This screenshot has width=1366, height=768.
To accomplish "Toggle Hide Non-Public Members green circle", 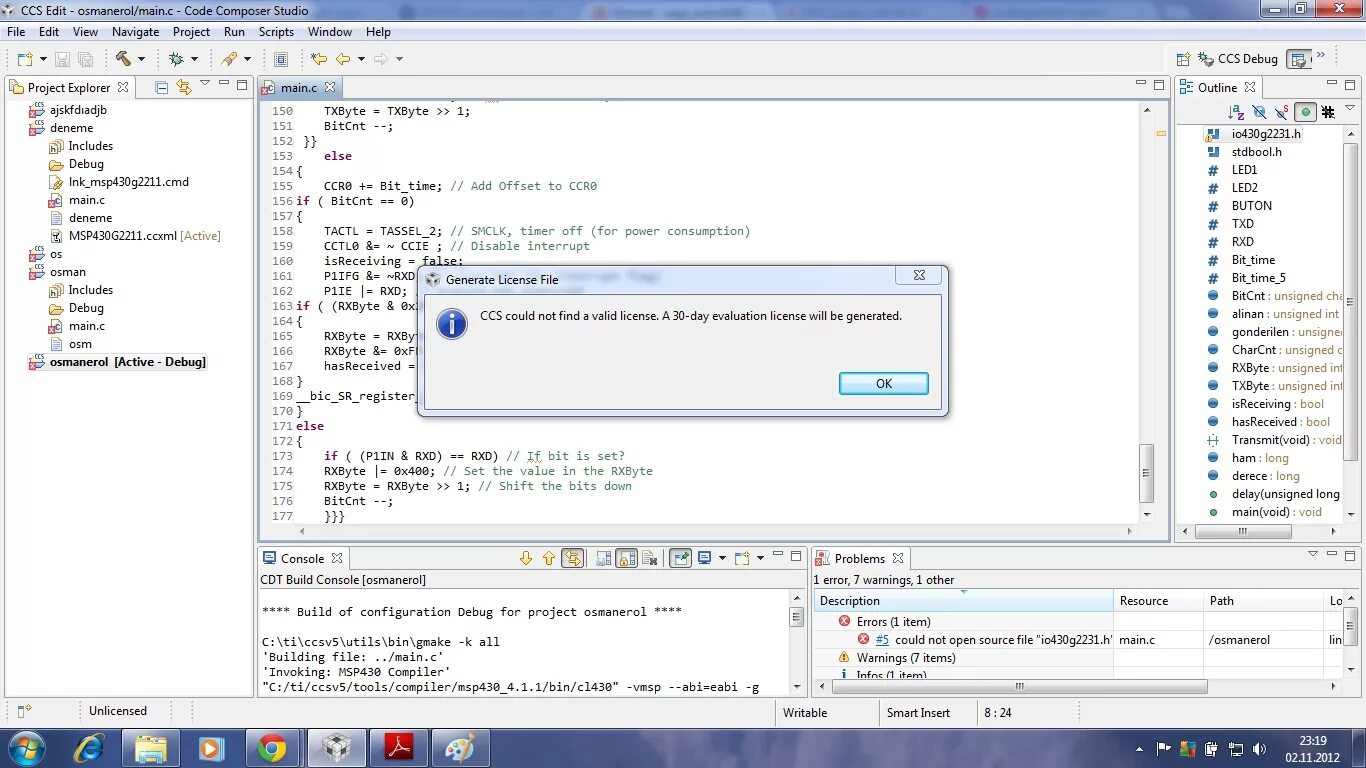I will [1305, 112].
